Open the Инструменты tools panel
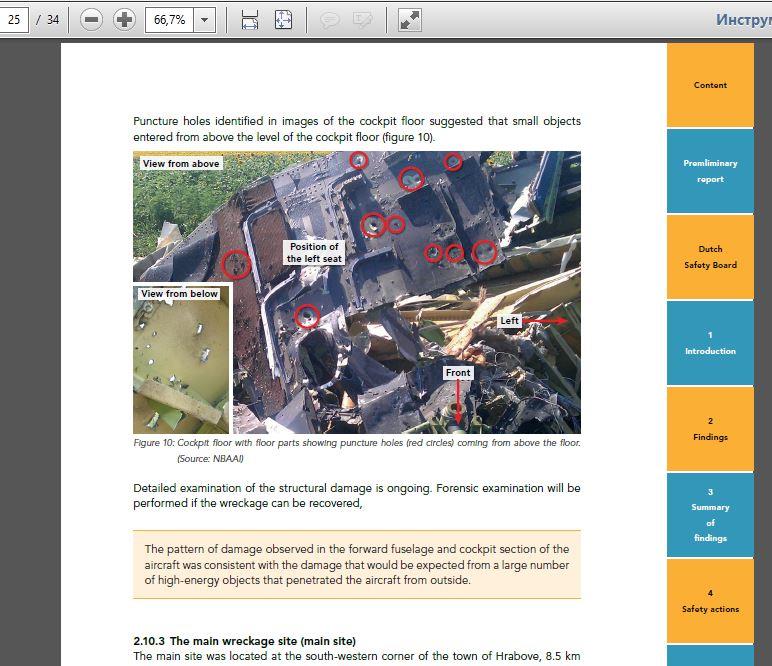Image resolution: width=772 pixels, height=666 pixels. coord(743,20)
